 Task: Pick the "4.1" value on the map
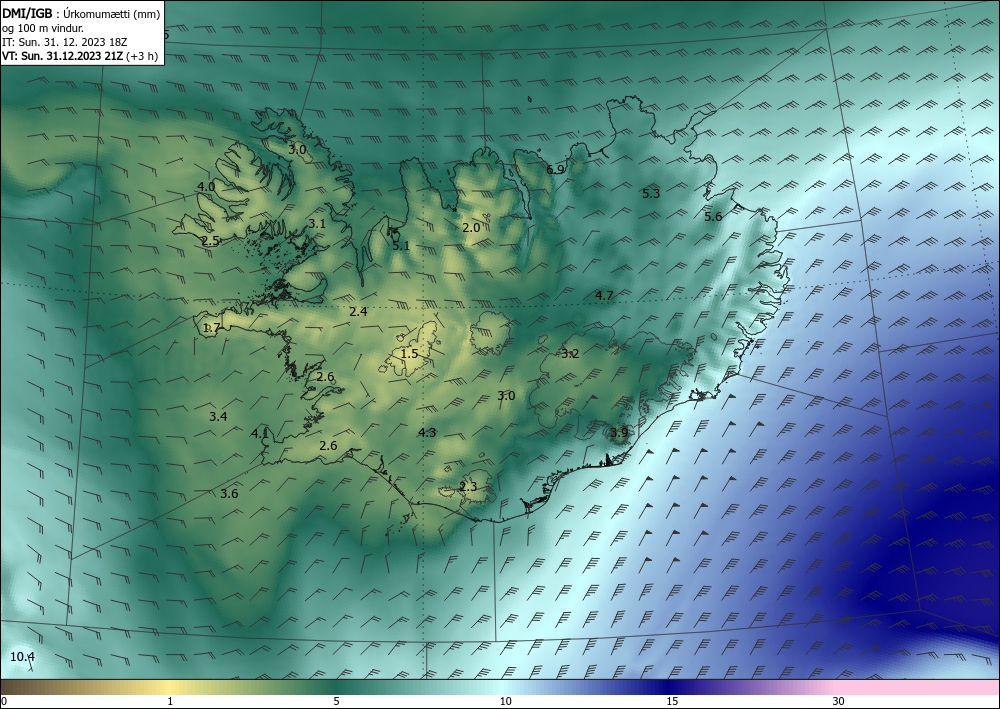pyautogui.click(x=259, y=434)
